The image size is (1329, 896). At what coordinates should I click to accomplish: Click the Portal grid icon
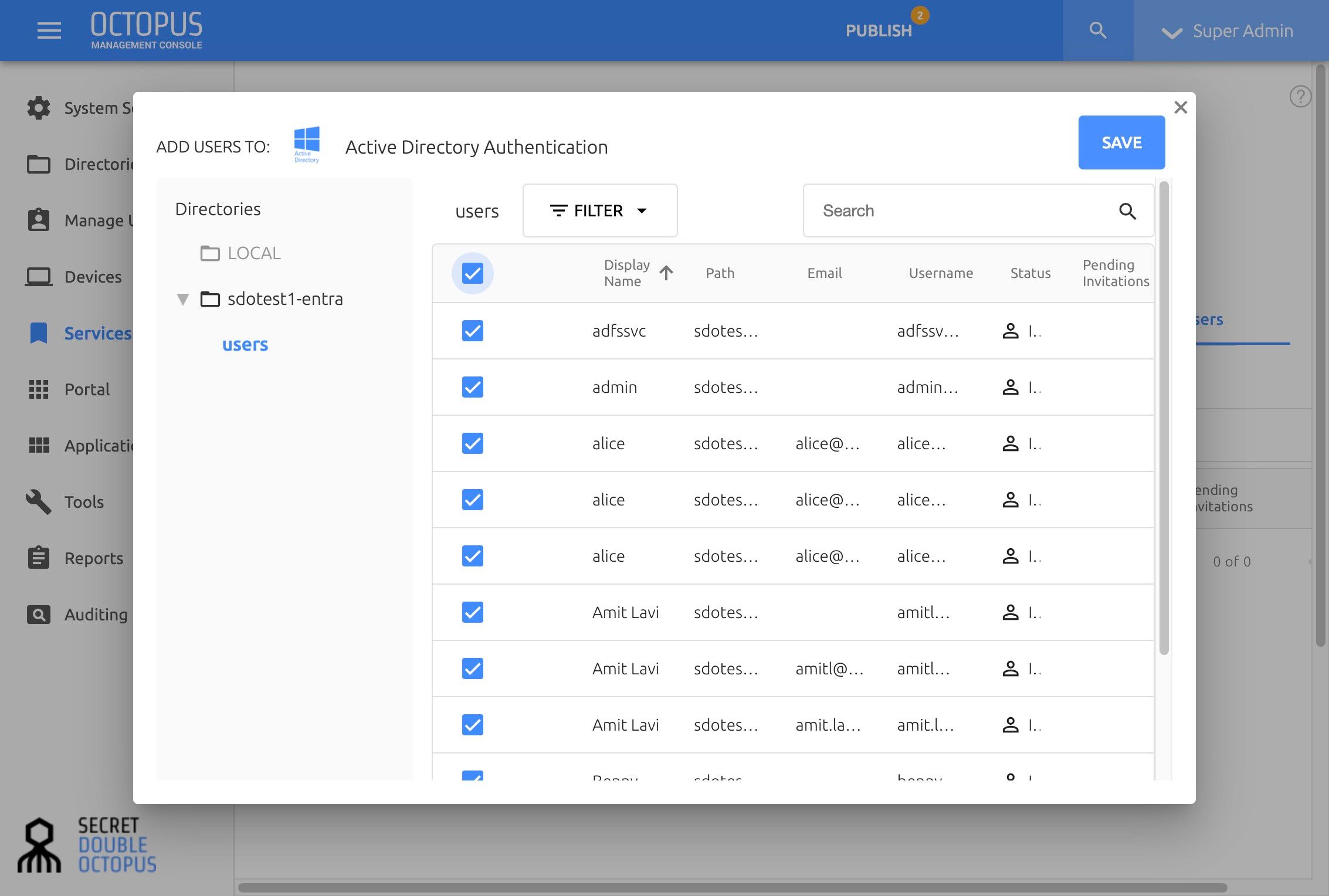pyautogui.click(x=39, y=389)
